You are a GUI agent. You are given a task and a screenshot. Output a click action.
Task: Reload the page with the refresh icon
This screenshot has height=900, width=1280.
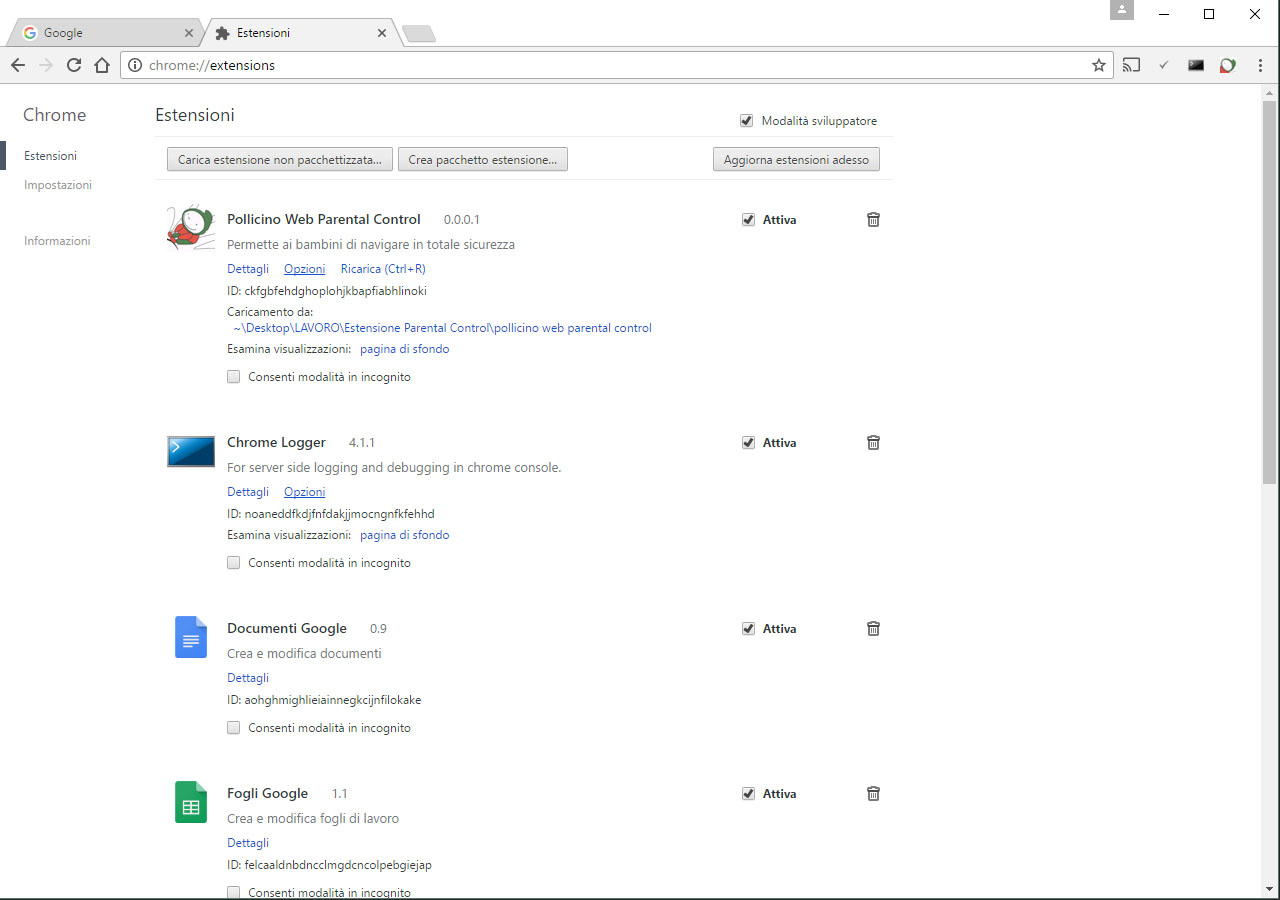pos(73,65)
